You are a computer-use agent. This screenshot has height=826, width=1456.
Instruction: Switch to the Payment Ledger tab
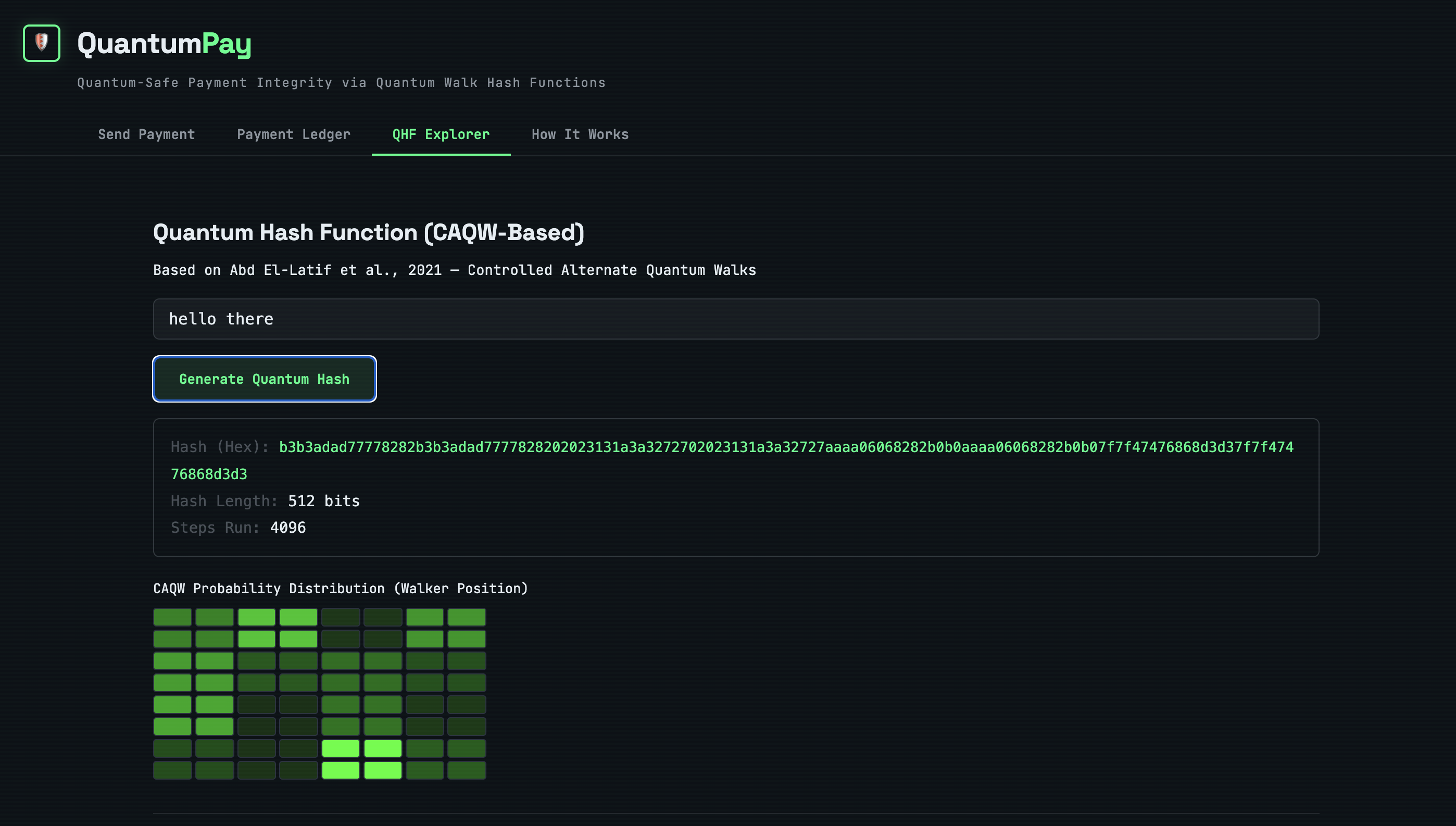point(293,134)
